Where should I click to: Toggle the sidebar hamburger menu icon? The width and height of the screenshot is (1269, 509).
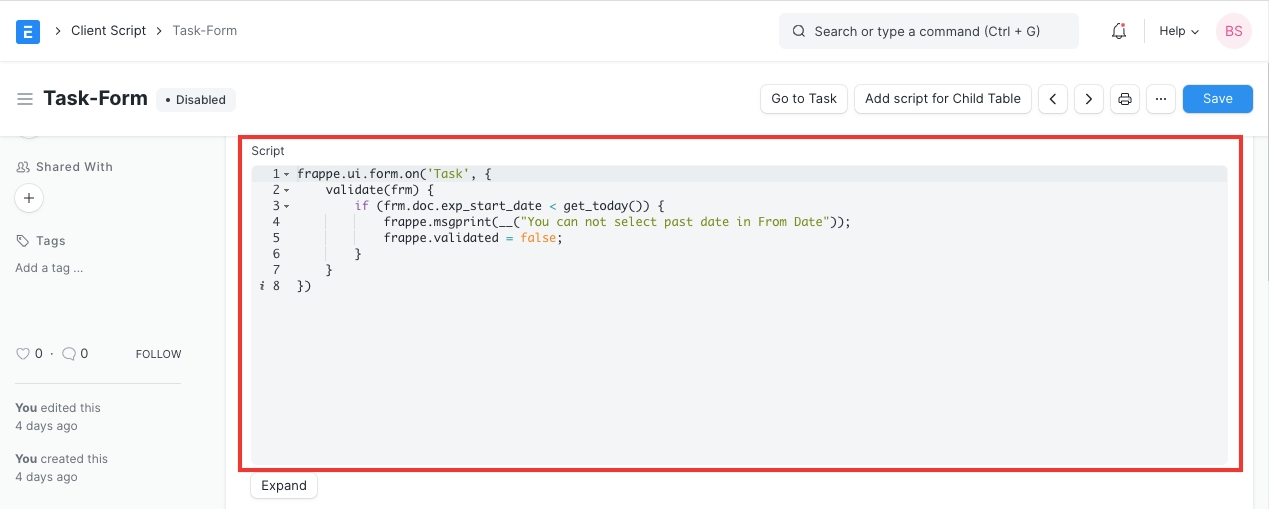point(25,99)
